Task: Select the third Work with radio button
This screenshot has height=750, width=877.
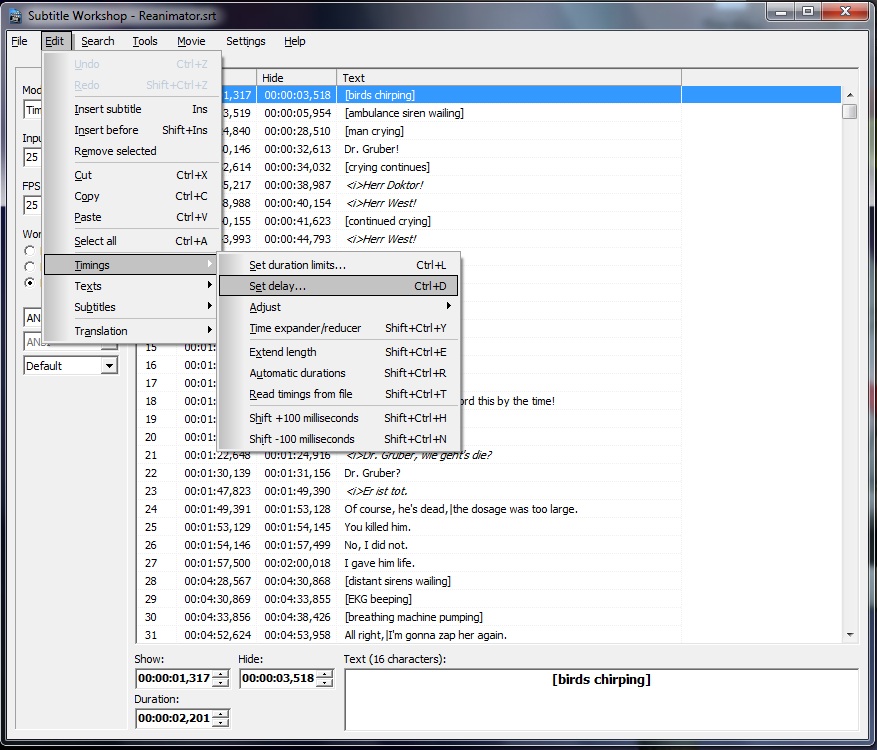Action: click(29, 282)
